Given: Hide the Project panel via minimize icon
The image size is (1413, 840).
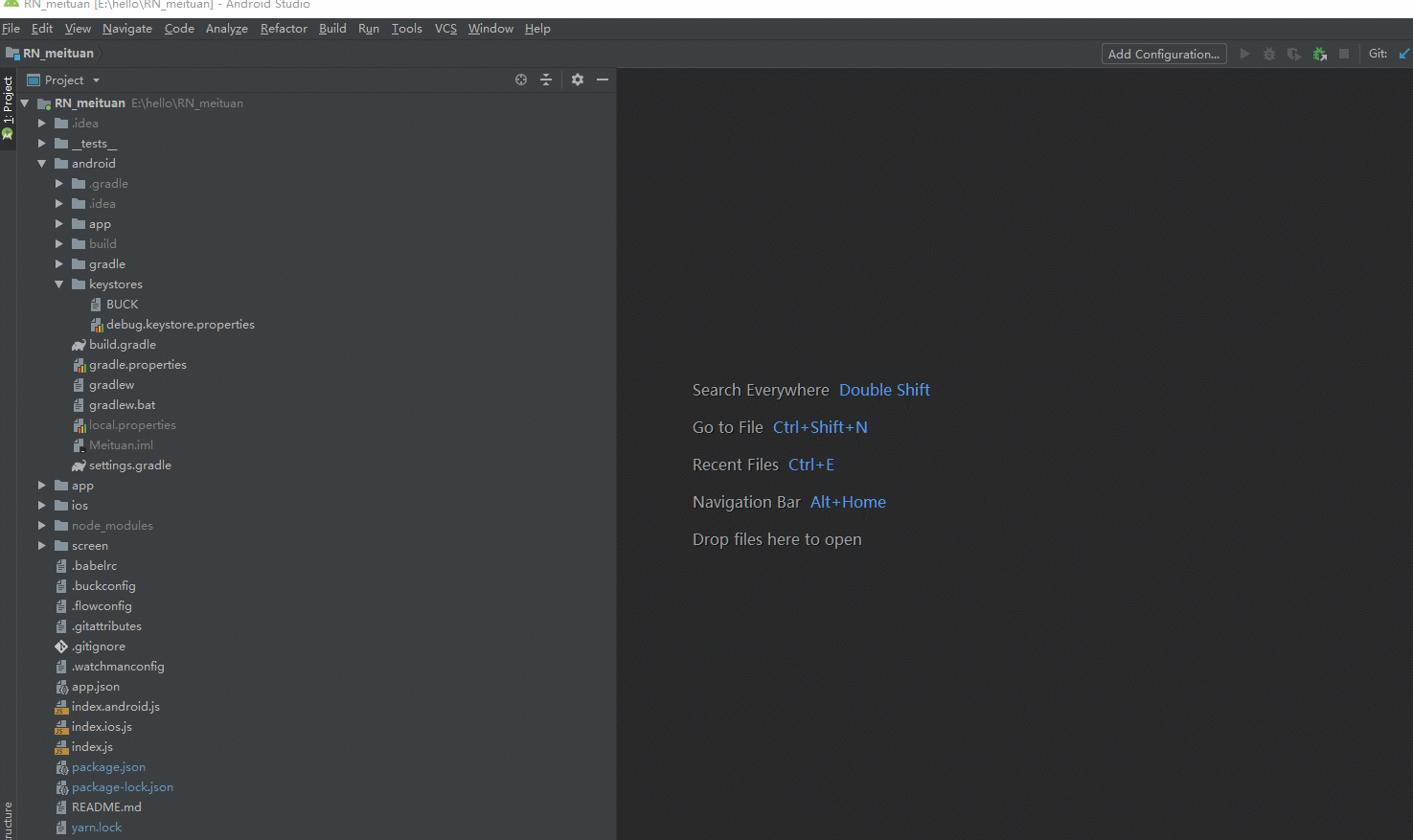Looking at the screenshot, I should point(603,79).
